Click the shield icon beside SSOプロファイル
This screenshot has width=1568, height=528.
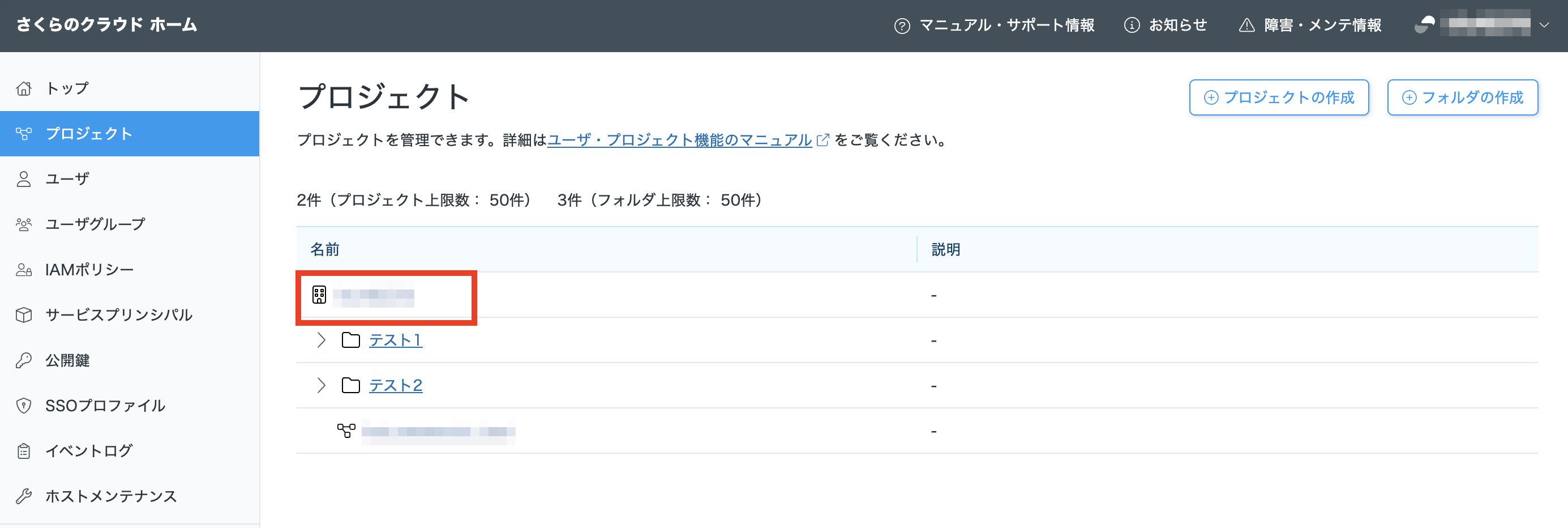coord(24,406)
